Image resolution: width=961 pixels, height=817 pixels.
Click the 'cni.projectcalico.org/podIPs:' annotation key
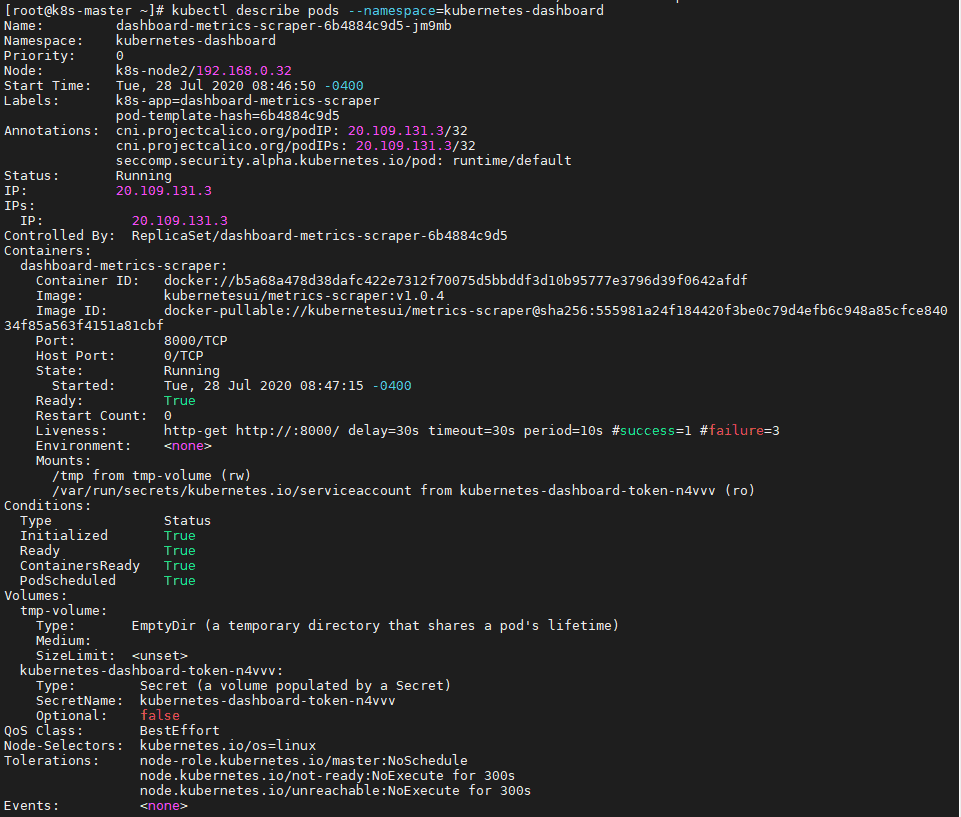tap(232, 146)
